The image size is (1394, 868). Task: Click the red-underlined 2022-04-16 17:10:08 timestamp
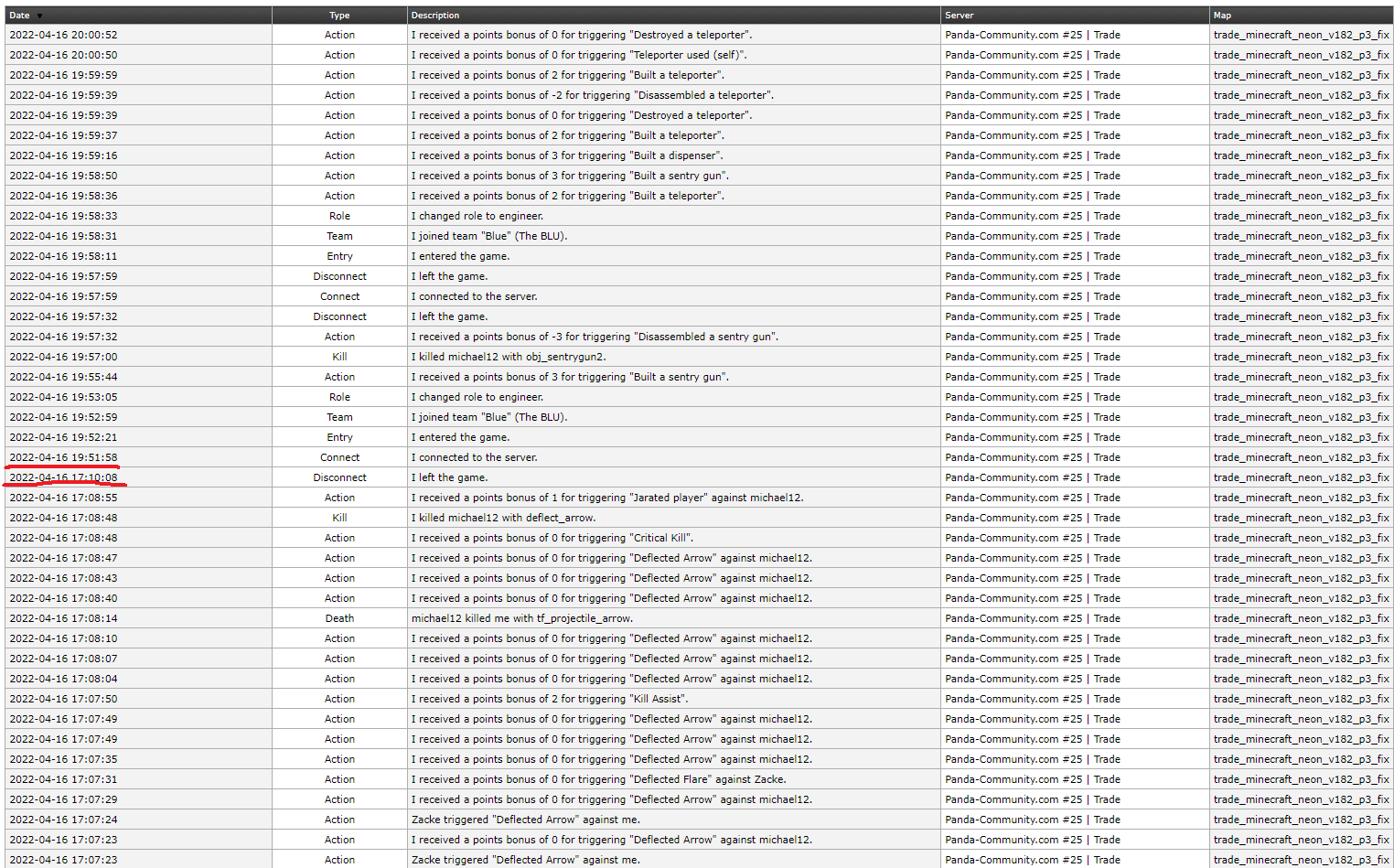pos(63,477)
